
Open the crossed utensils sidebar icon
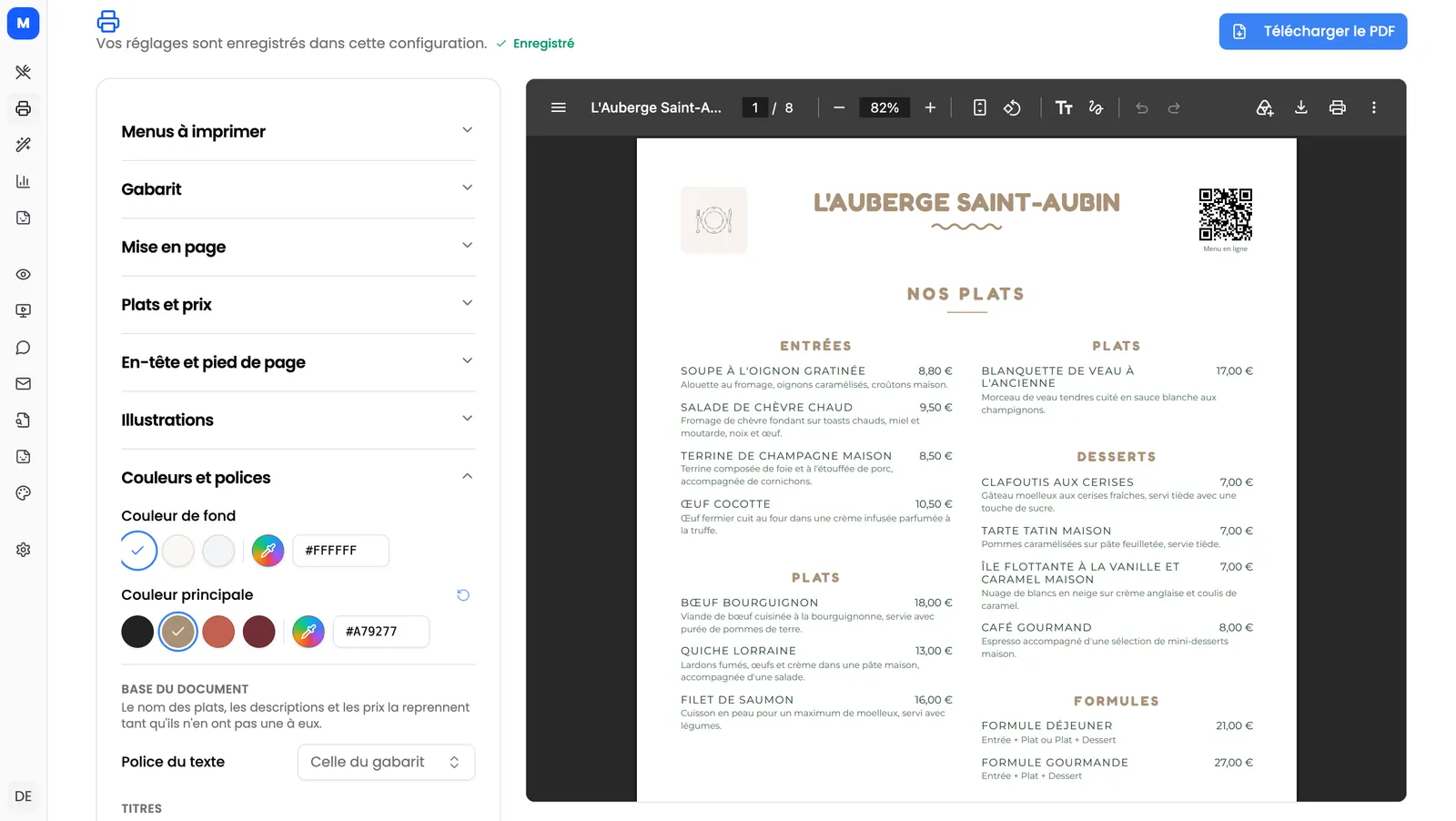pos(24,72)
